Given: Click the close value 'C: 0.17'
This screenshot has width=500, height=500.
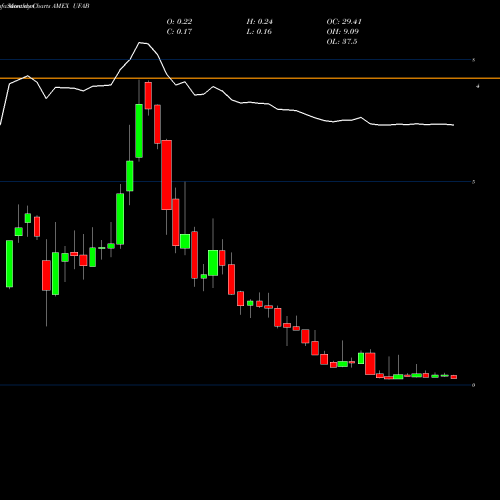Looking at the screenshot, I should (x=179, y=32).
